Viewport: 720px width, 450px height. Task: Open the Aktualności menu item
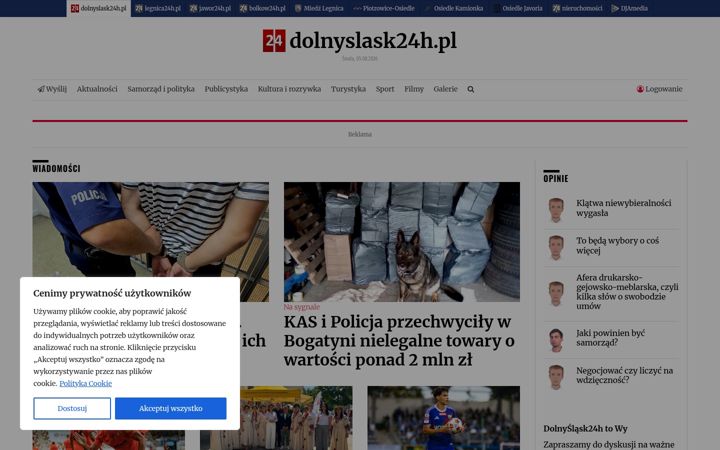(97, 89)
